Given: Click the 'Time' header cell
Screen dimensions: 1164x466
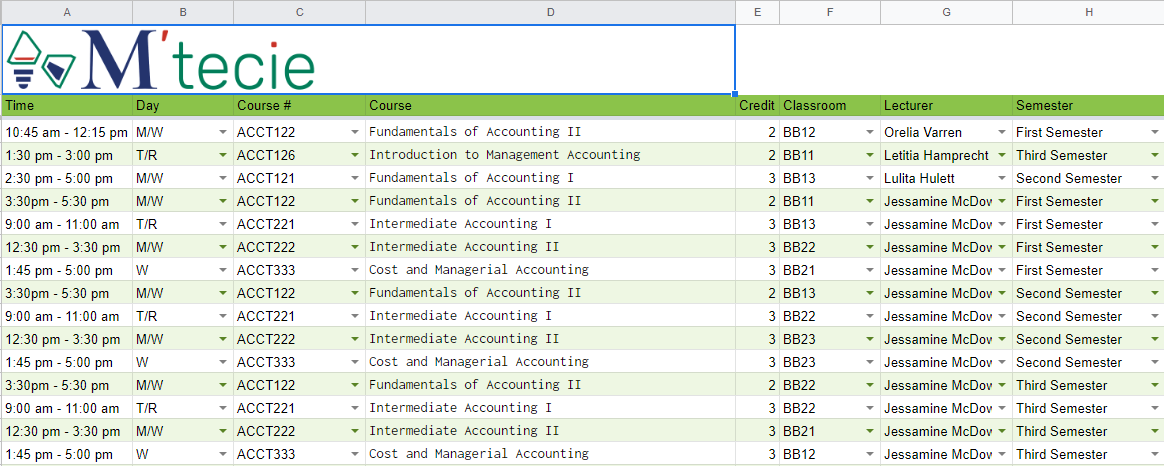Looking at the screenshot, I should point(68,105).
